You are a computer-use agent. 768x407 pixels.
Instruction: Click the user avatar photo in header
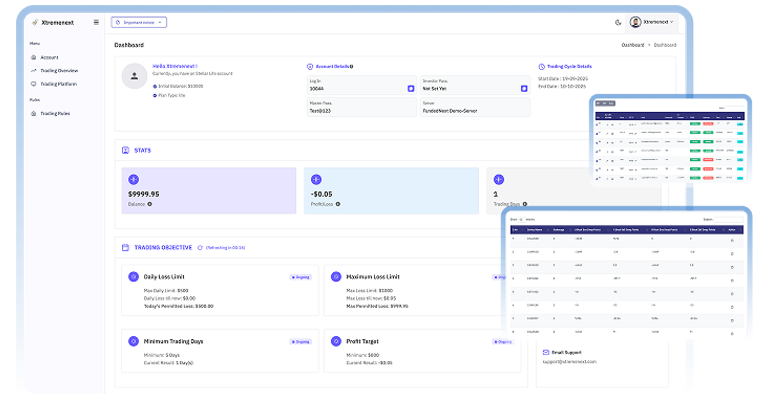635,22
